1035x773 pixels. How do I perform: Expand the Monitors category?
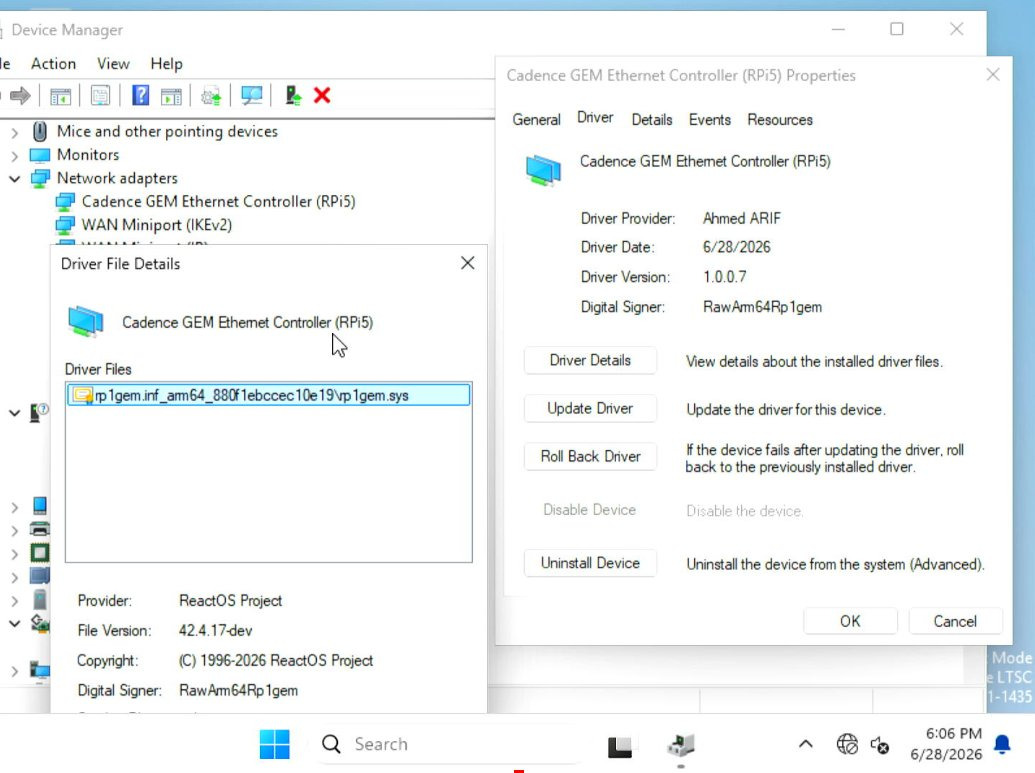tap(15, 156)
